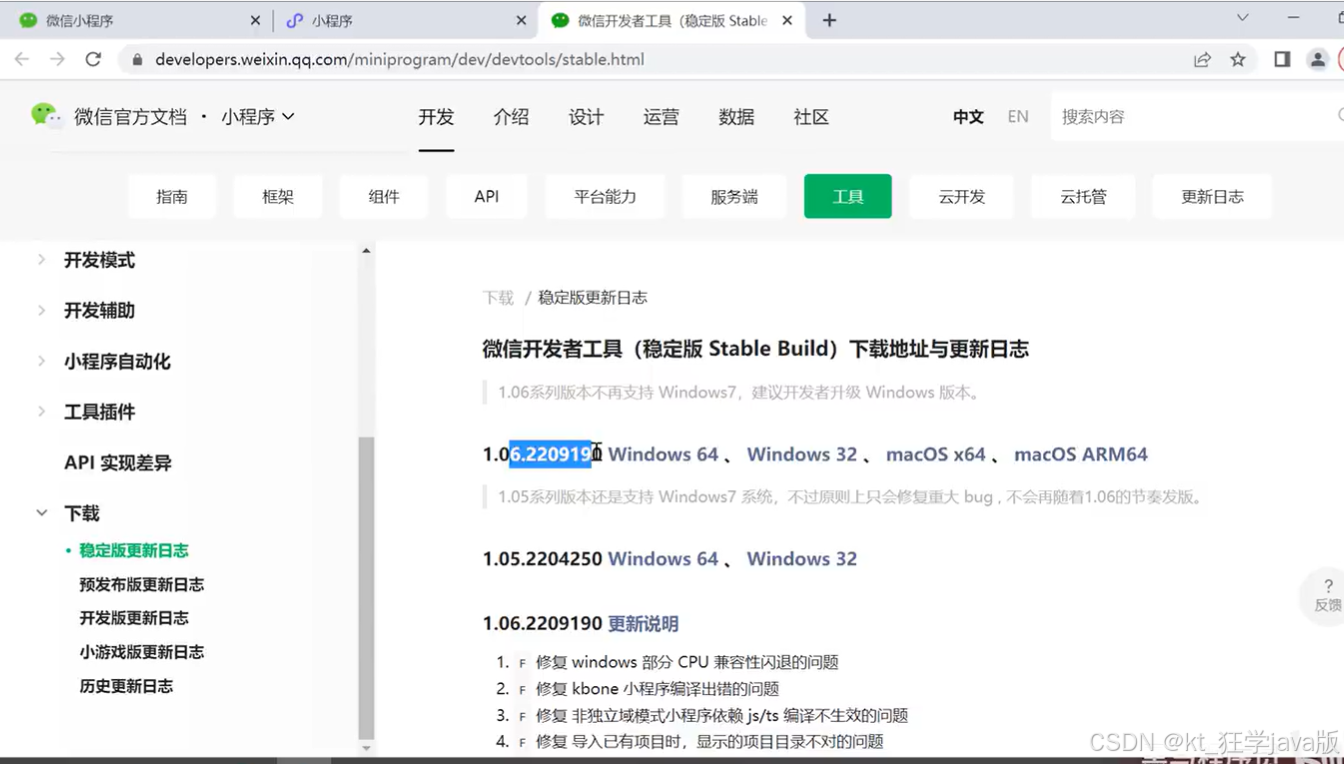This screenshot has width=1344, height=764.
Task: Click the lock icon in address bar
Action: point(137,60)
